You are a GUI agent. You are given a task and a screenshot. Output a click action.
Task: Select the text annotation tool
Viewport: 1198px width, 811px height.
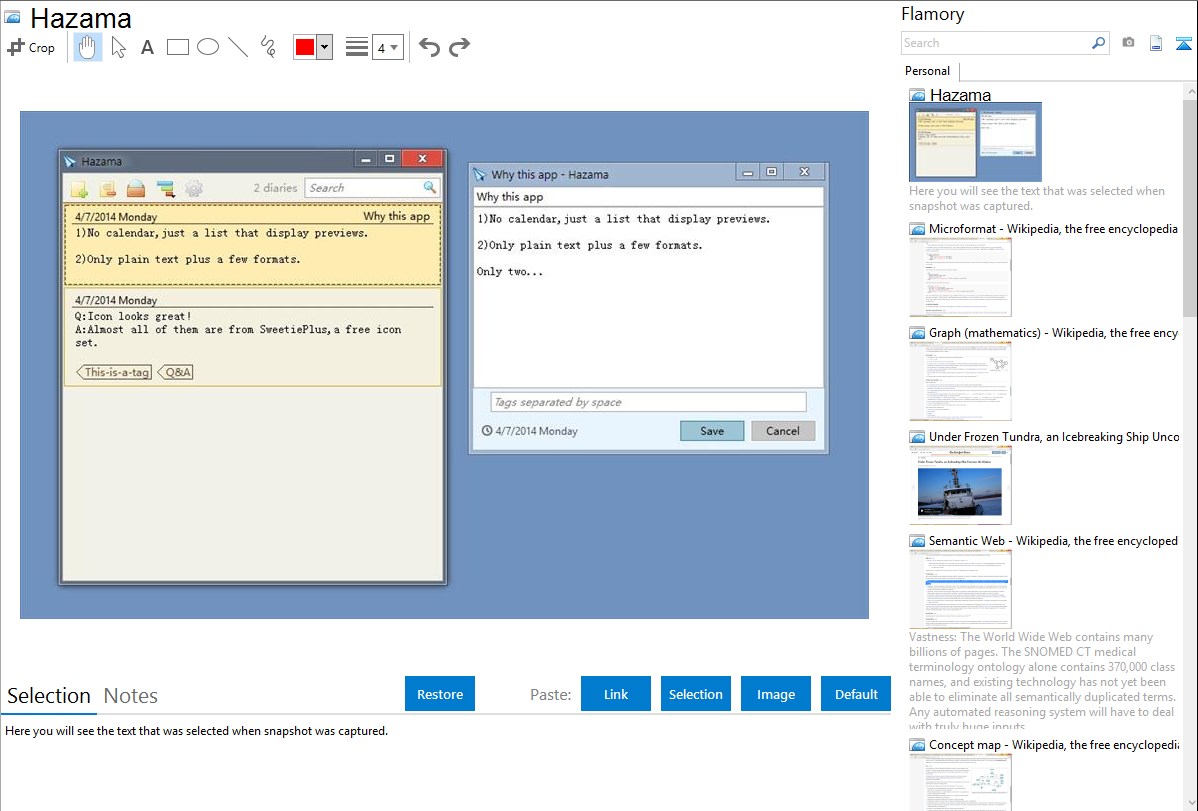(147, 47)
